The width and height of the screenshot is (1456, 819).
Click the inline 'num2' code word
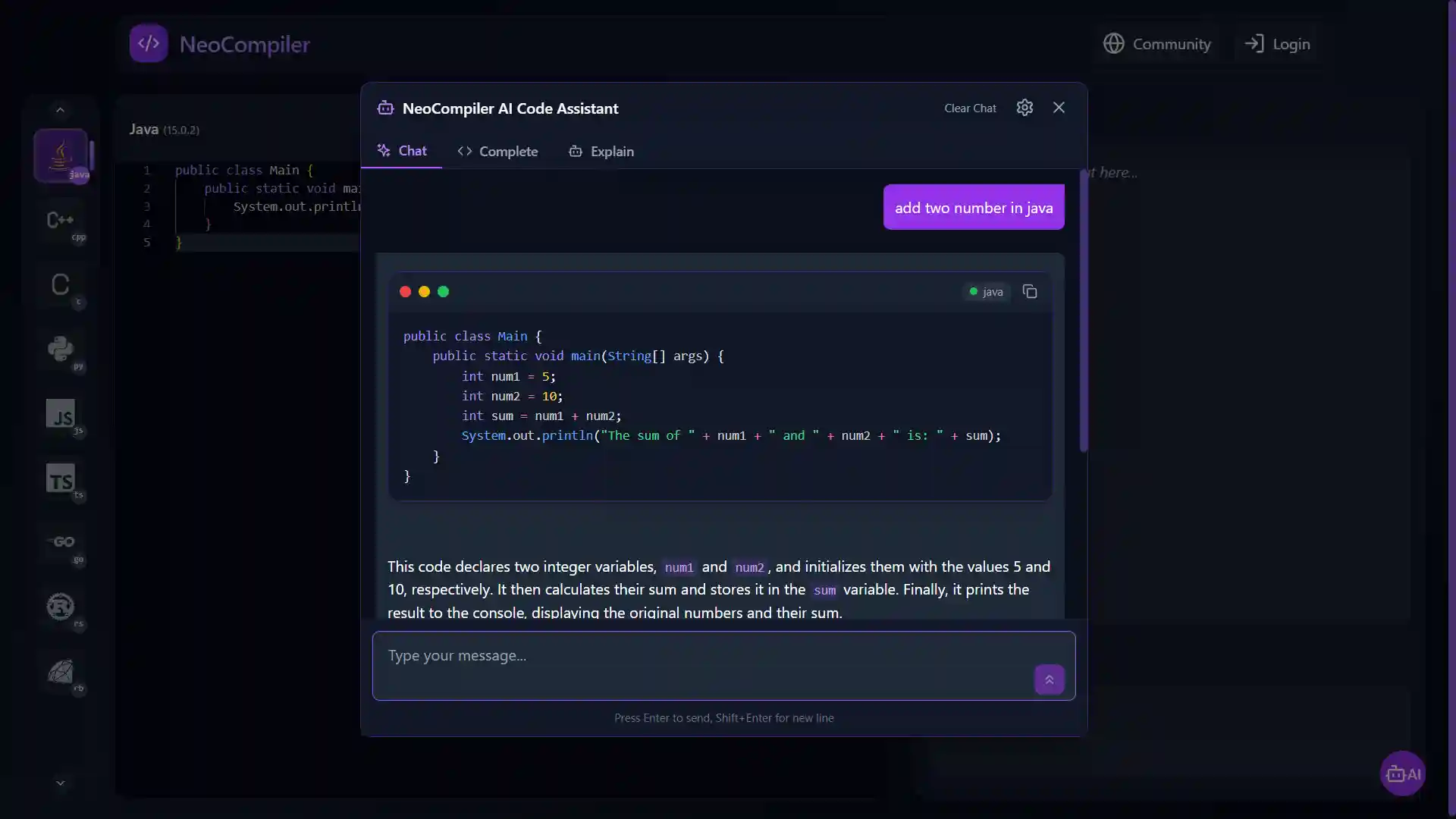click(x=749, y=567)
